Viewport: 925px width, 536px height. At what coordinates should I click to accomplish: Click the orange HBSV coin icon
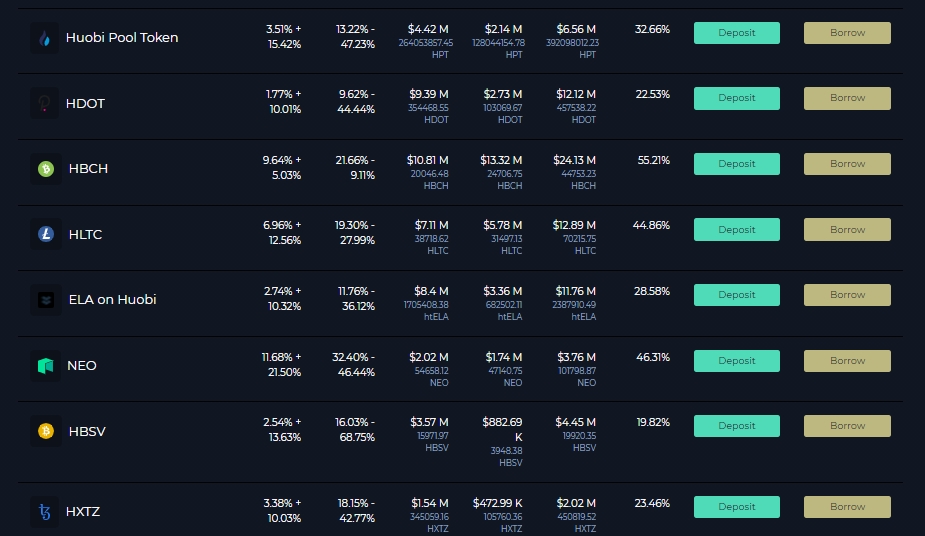click(x=45, y=432)
